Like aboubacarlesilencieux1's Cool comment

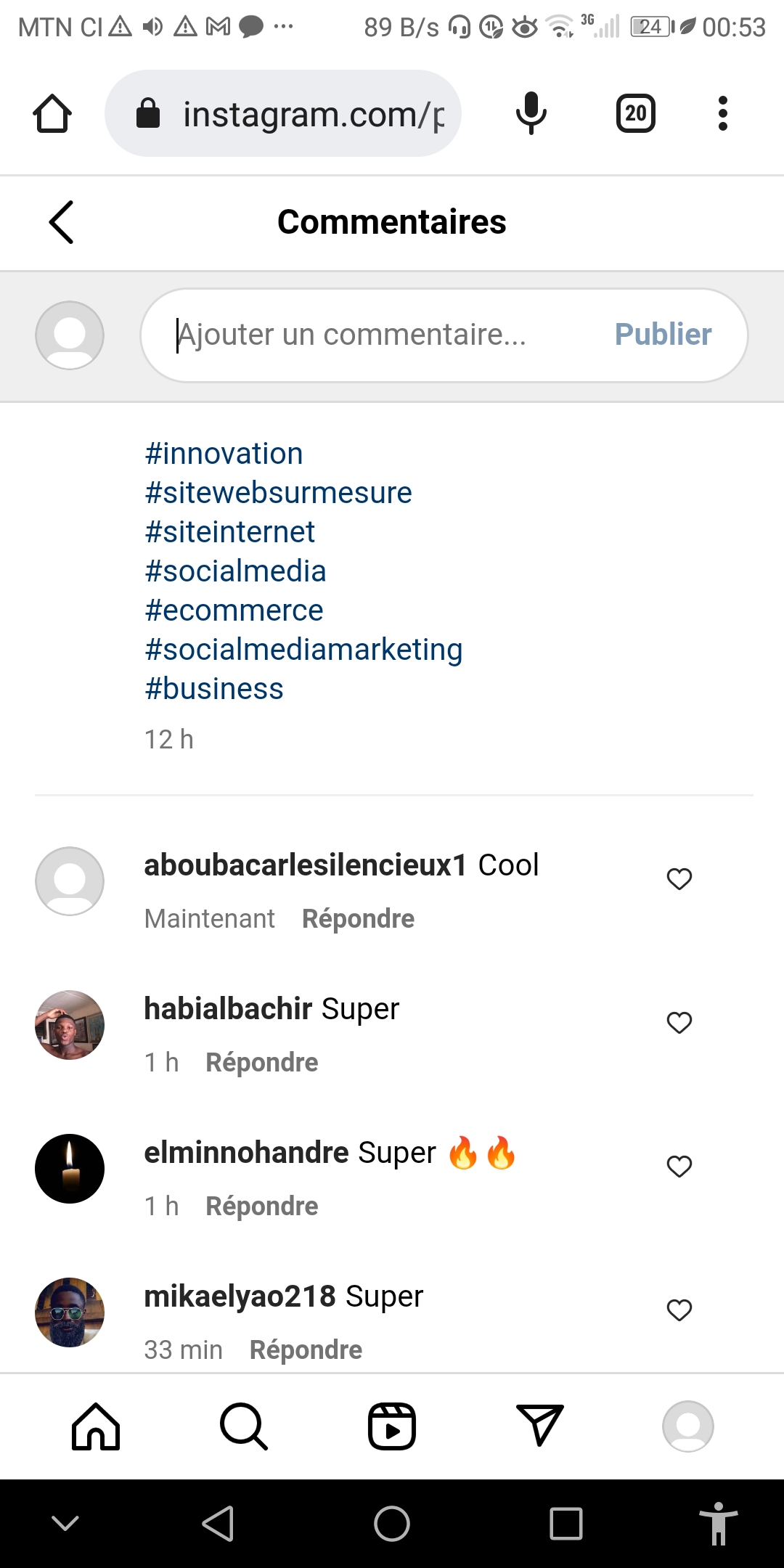pyautogui.click(x=679, y=879)
